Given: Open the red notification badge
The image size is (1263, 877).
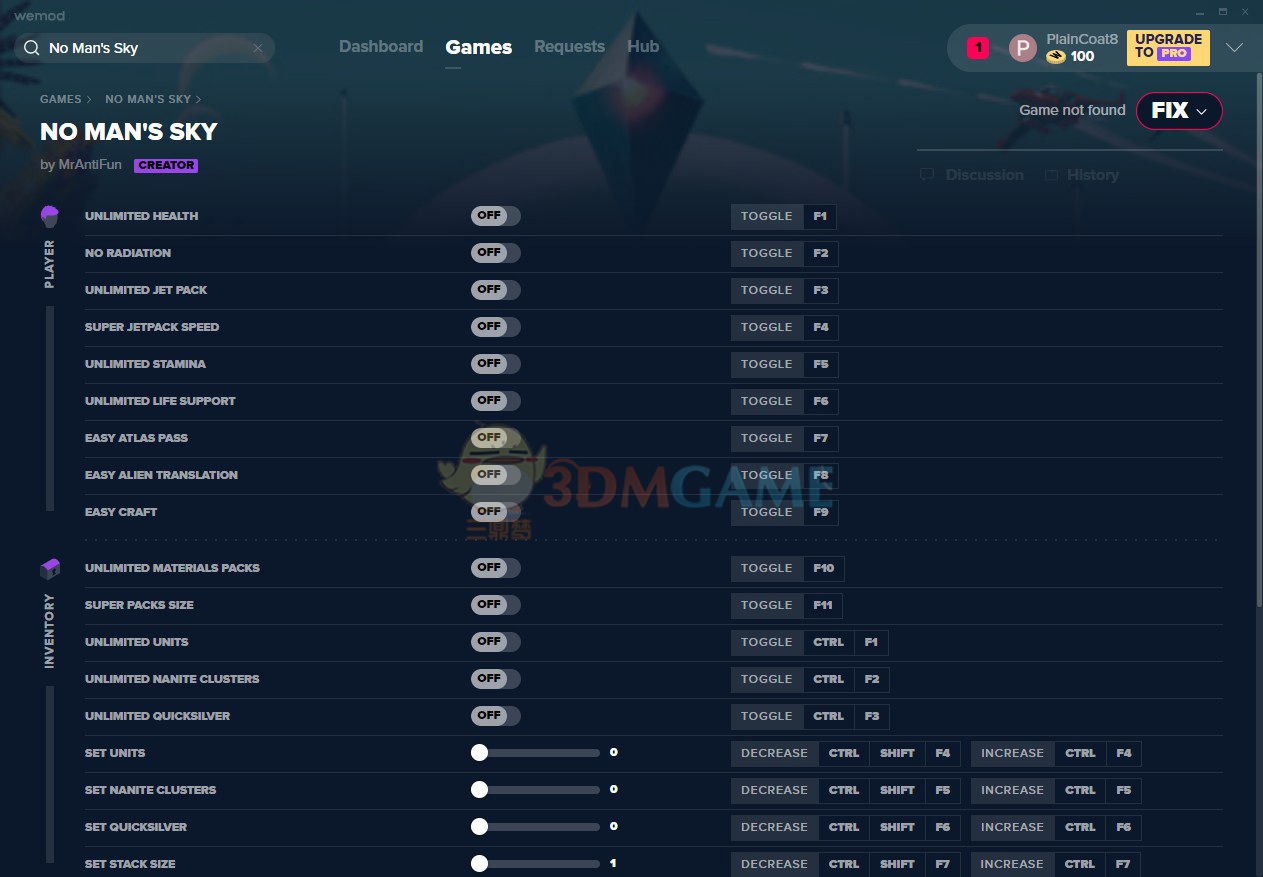Looking at the screenshot, I should click(x=978, y=47).
